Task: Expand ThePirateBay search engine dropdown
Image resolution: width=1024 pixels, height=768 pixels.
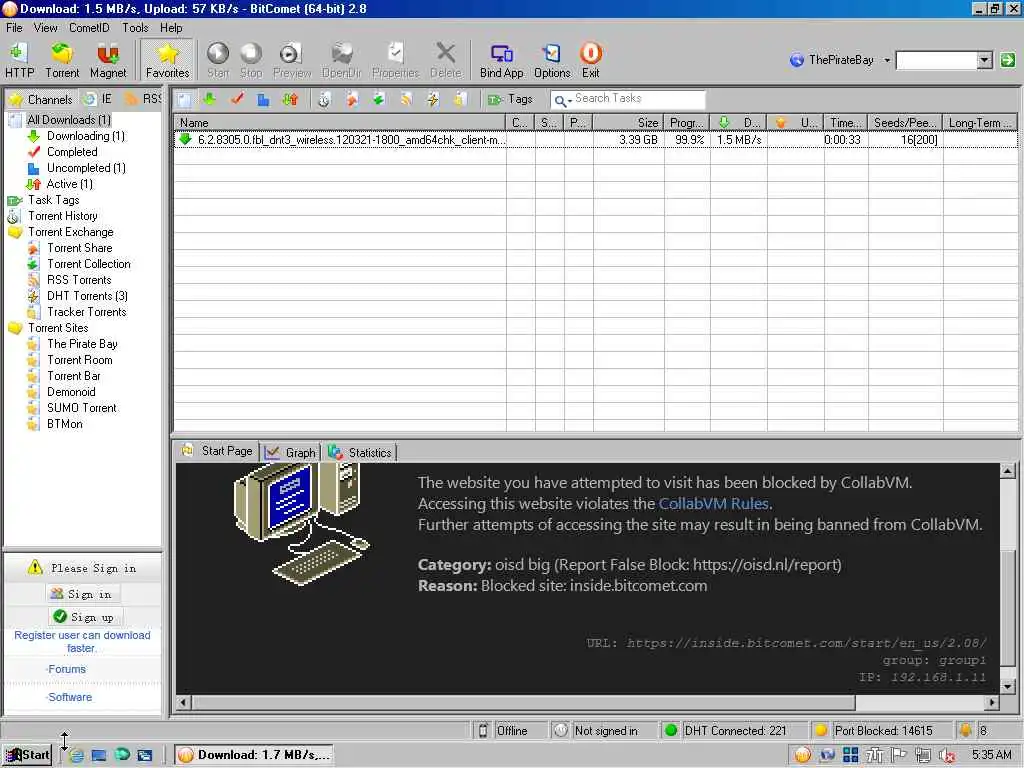Action: pos(887,60)
